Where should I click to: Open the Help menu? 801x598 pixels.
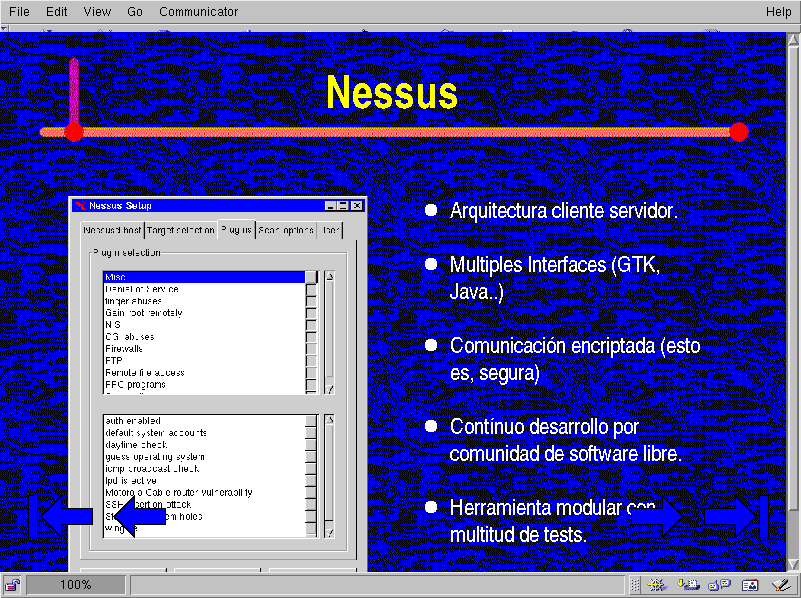(778, 12)
